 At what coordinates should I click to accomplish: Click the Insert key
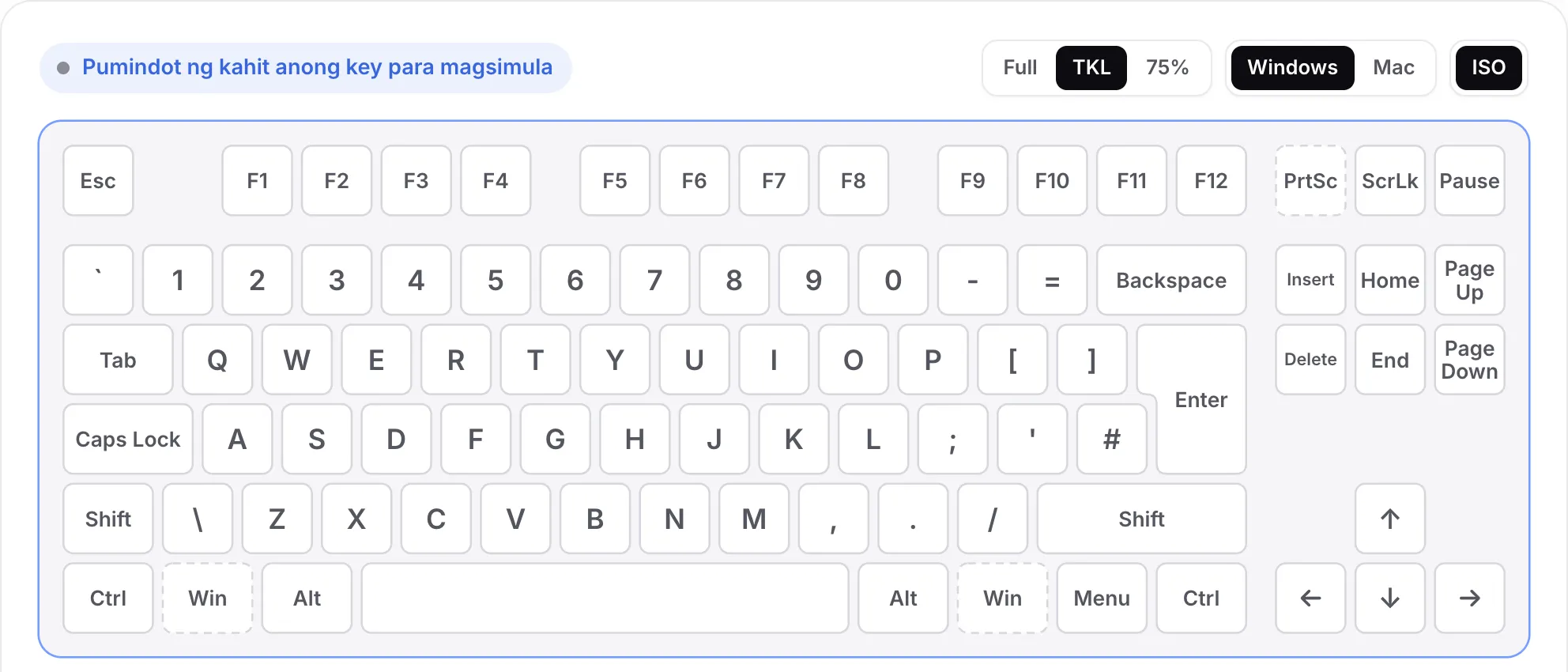pos(1310,280)
